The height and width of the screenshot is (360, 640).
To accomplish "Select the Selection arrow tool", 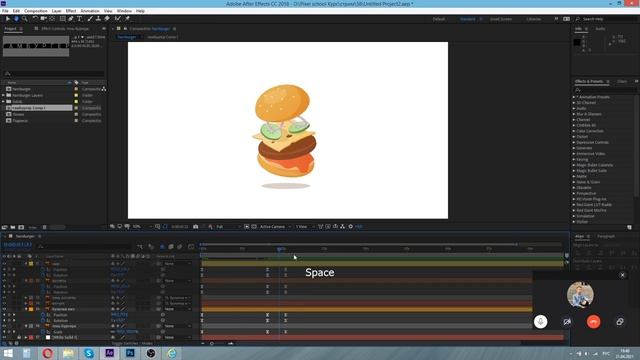I will click(x=7, y=19).
